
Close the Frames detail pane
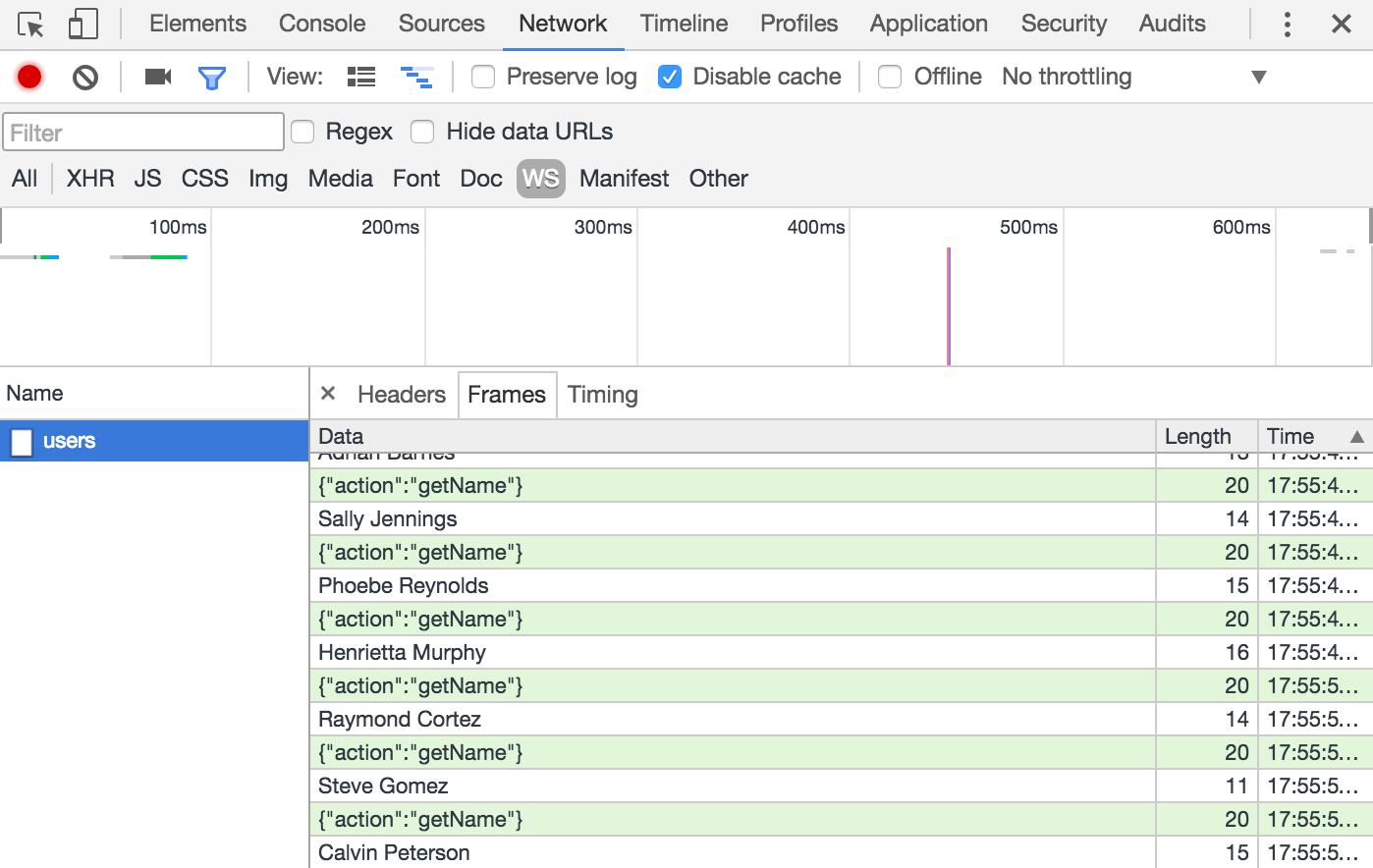click(327, 394)
